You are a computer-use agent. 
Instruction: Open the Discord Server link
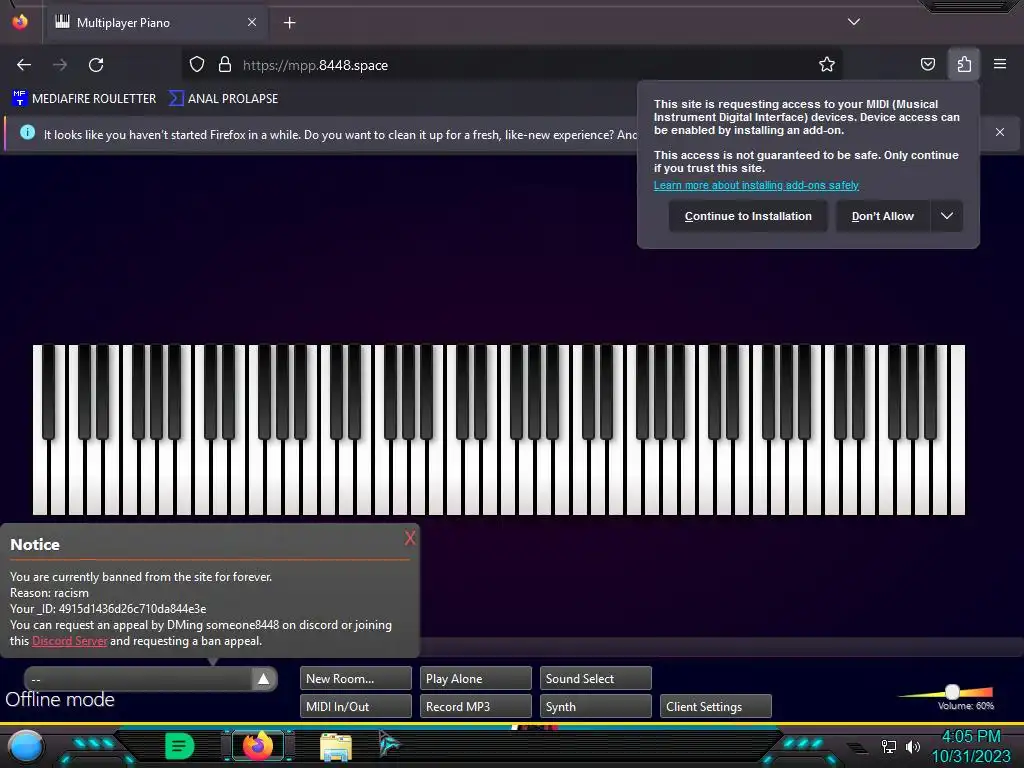[69, 641]
